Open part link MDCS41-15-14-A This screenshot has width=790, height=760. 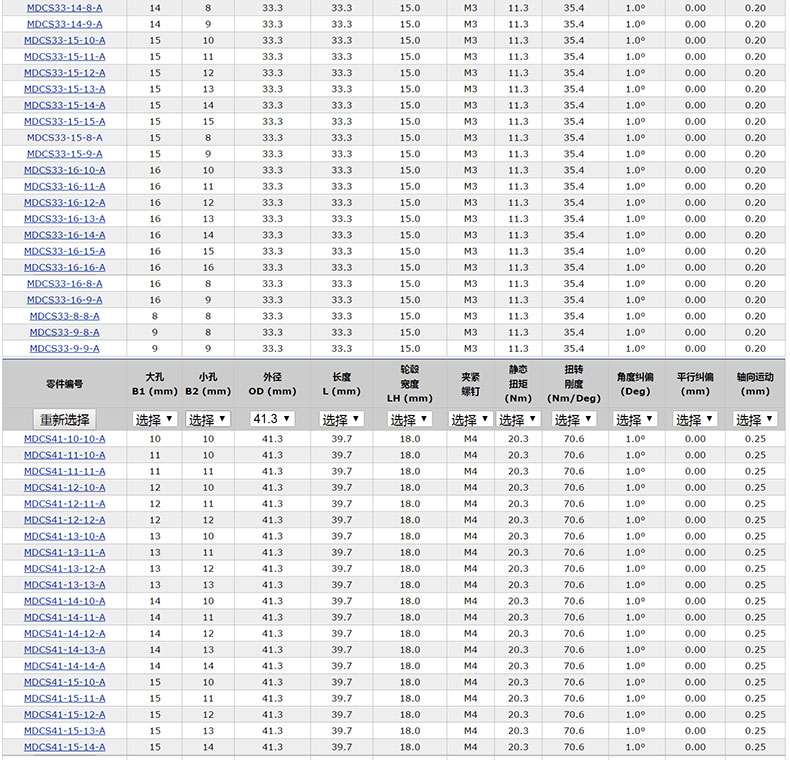pos(65,747)
